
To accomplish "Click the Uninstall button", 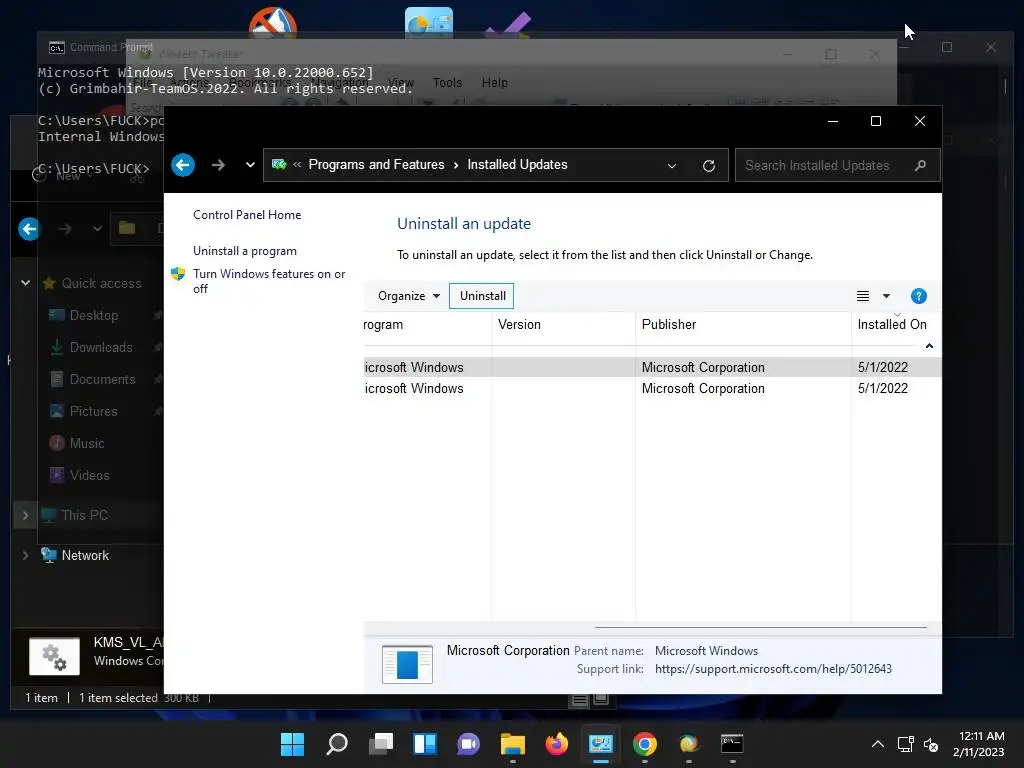I will [x=482, y=296].
